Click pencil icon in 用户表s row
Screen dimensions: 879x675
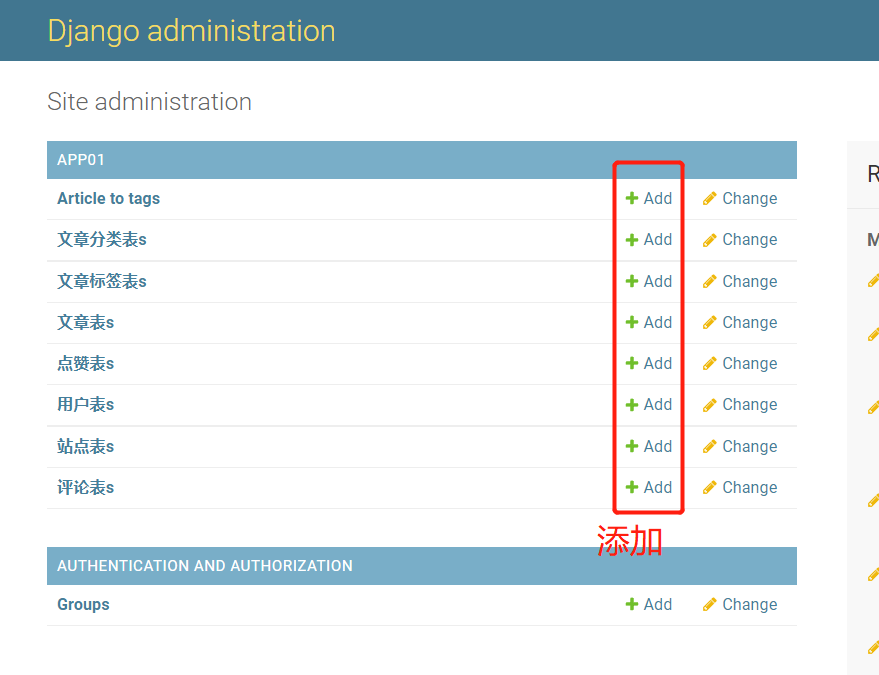tap(710, 405)
